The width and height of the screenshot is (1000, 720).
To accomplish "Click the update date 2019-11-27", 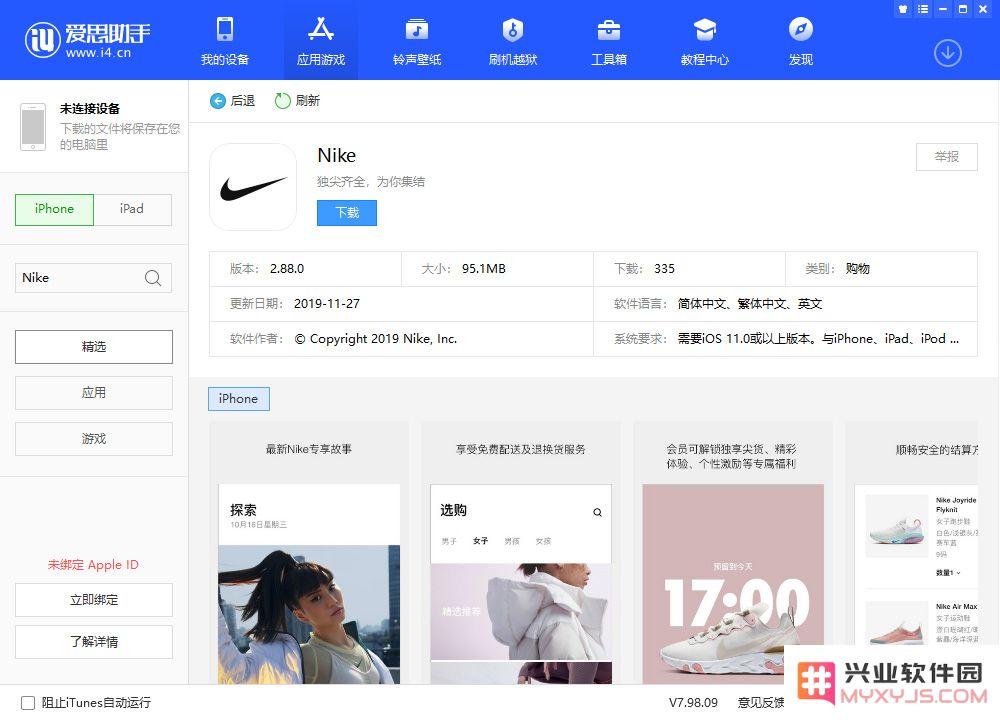I will click(327, 304).
